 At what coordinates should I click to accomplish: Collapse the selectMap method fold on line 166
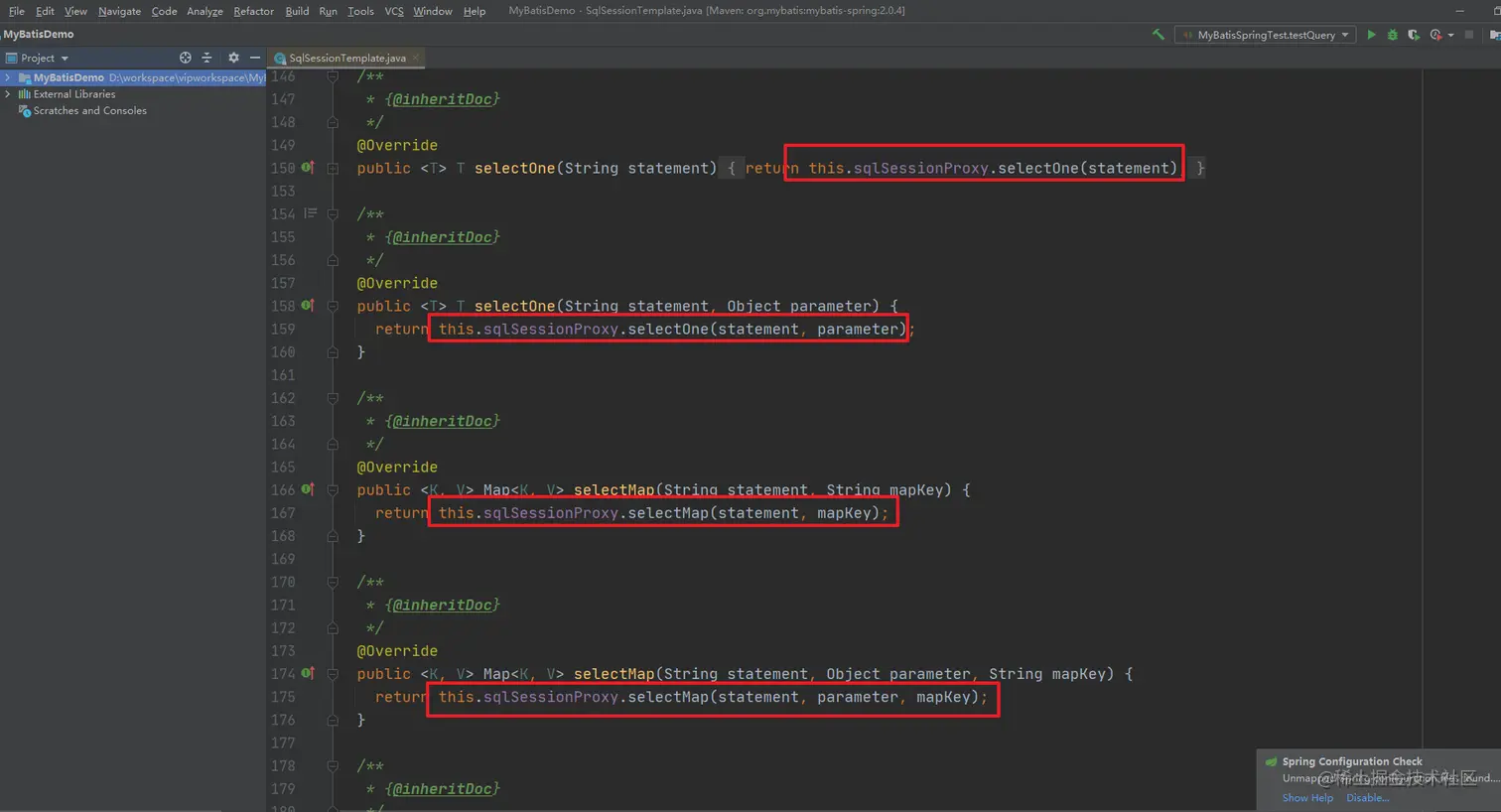tap(333, 489)
